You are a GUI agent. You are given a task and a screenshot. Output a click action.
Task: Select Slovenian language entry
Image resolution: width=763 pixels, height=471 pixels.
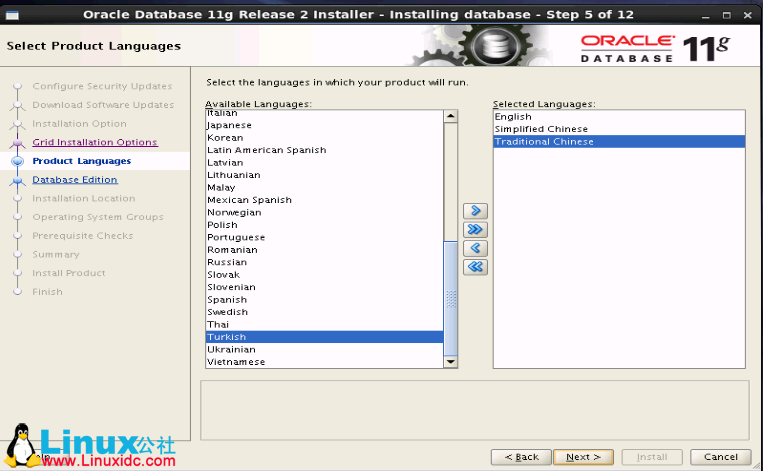click(325, 287)
